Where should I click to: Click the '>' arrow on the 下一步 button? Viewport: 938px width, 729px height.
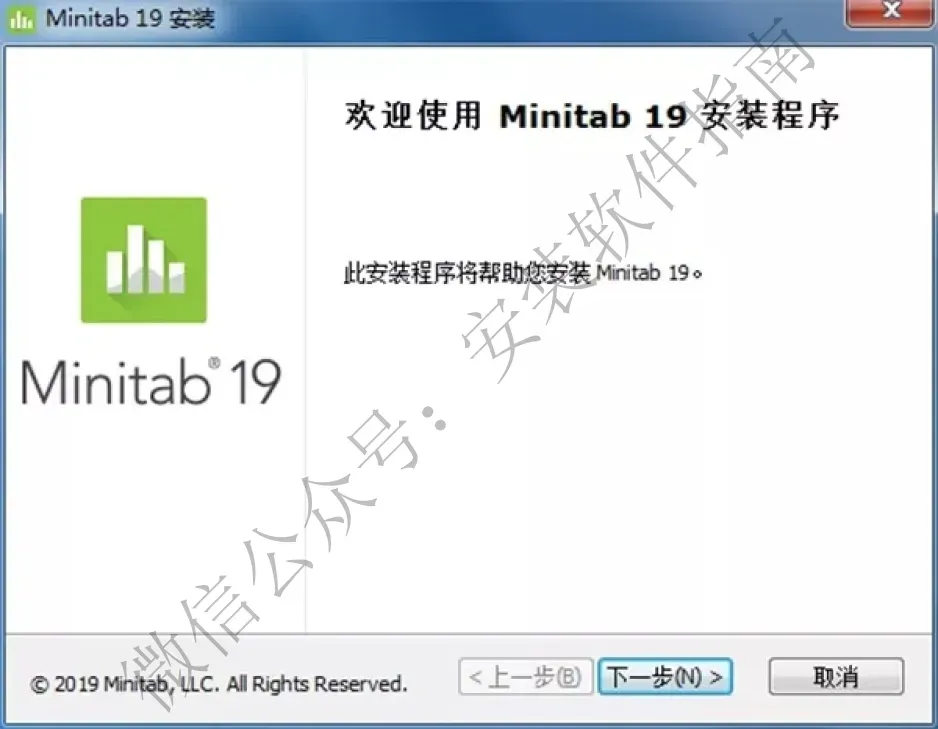pos(716,677)
